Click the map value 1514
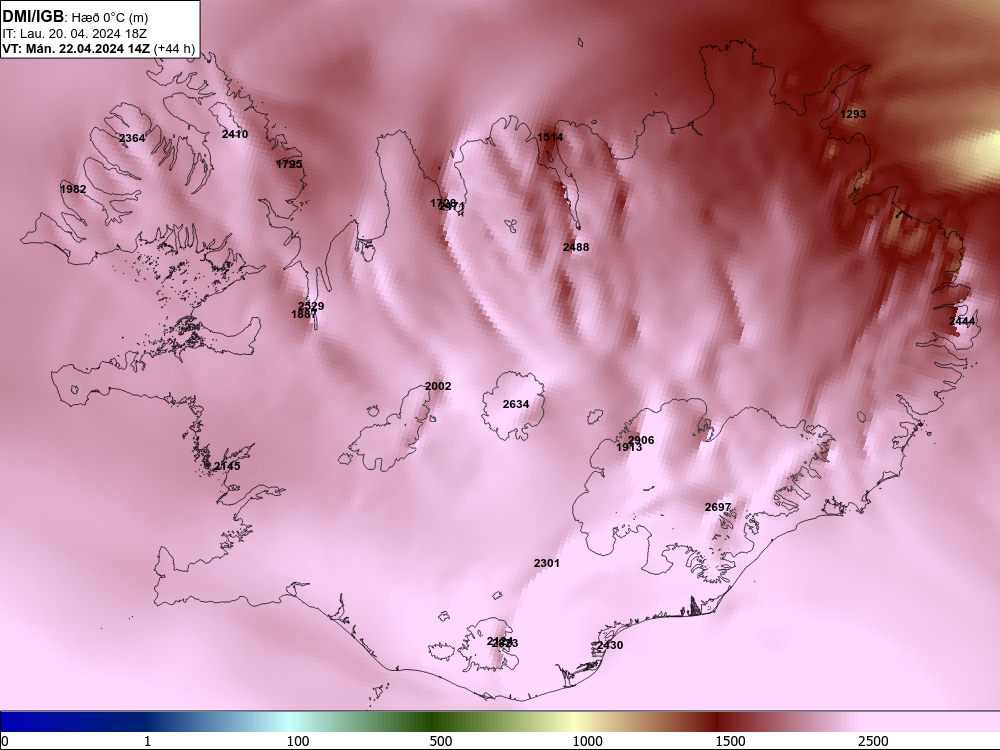This screenshot has width=1000, height=750. coord(550,137)
